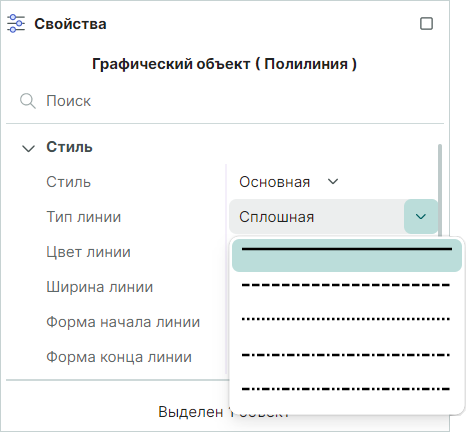Select the dash-dot-dot line option
Screen dimensions: 466x432
pos(347,389)
